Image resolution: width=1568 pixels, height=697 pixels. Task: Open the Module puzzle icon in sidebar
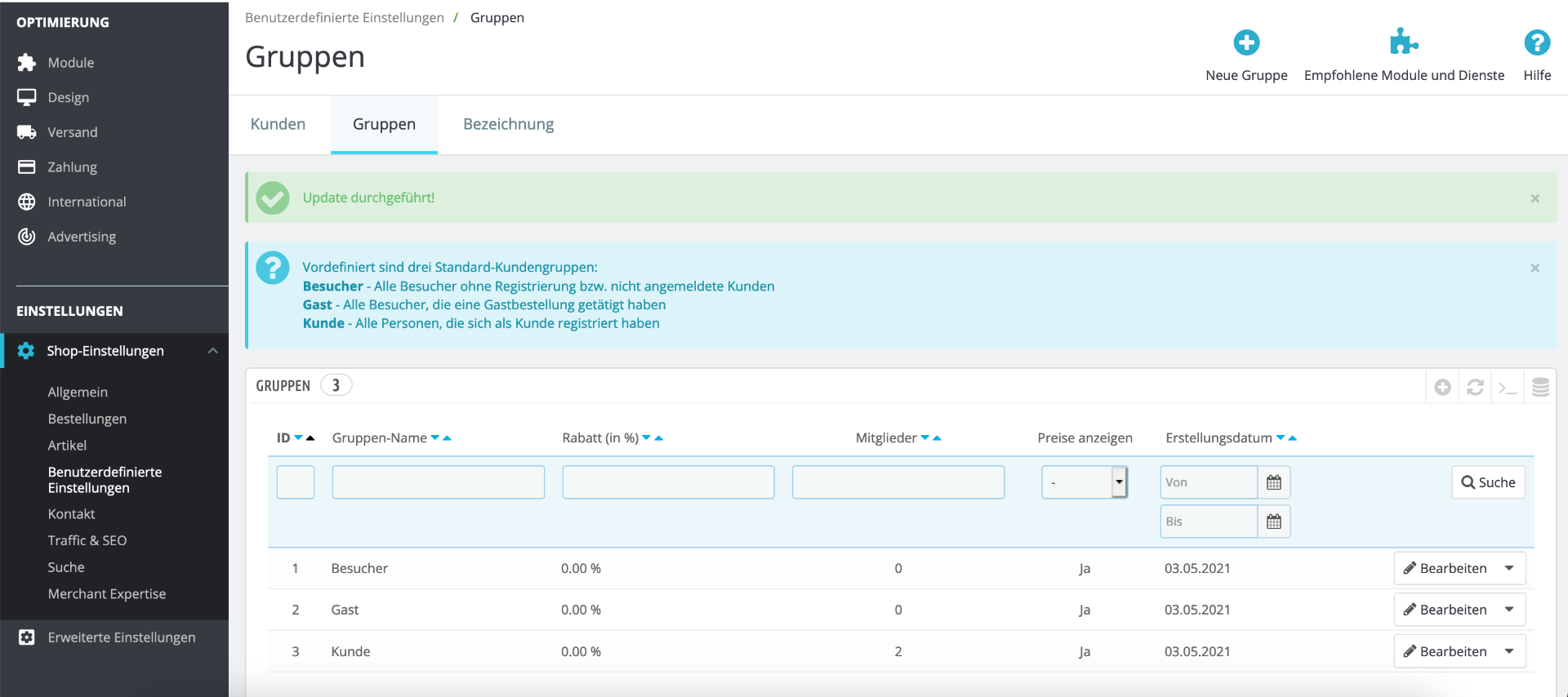(x=27, y=63)
